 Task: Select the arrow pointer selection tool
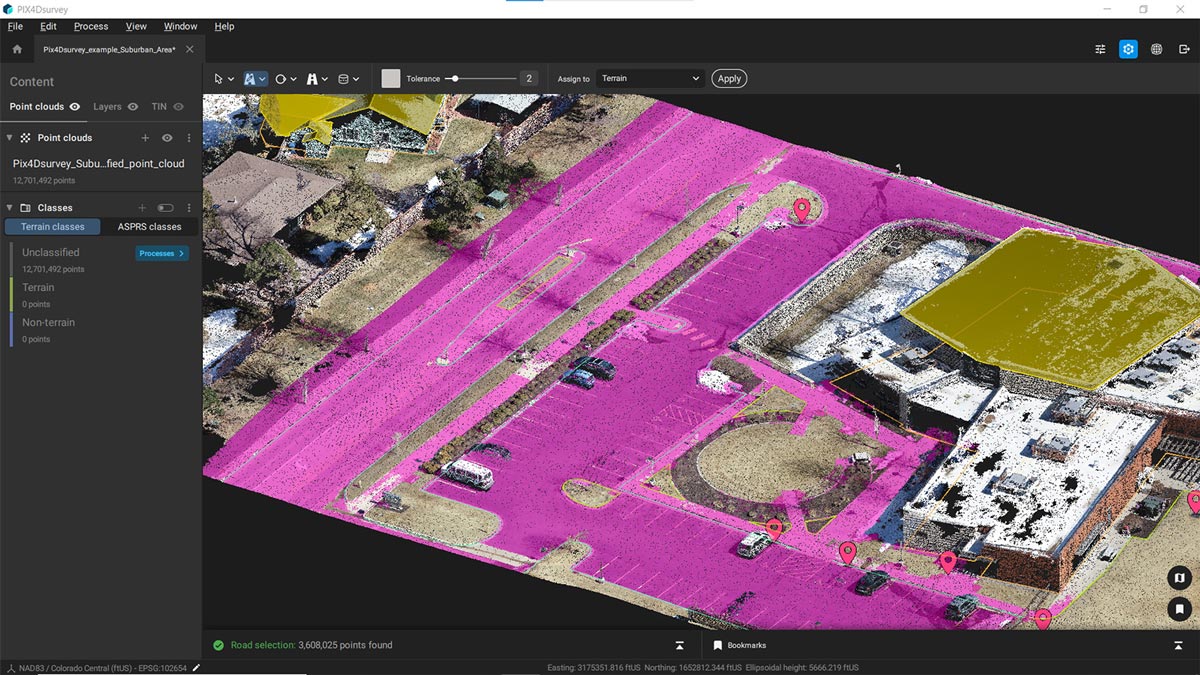(x=219, y=78)
